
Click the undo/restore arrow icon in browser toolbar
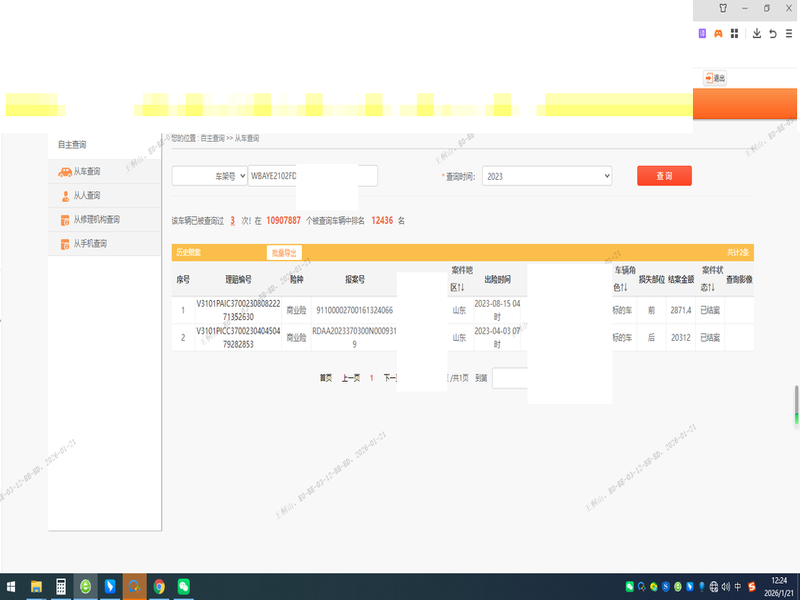pos(773,33)
